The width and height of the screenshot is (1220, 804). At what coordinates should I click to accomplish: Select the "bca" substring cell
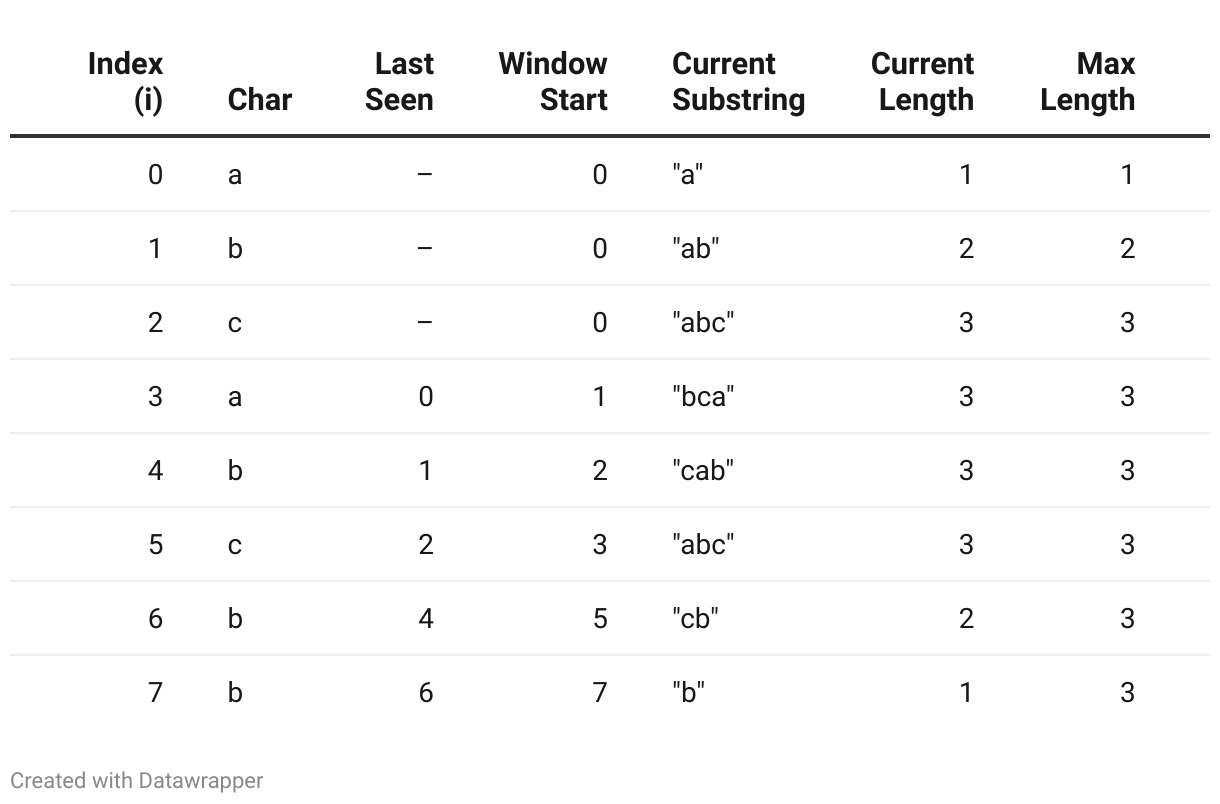click(x=703, y=397)
